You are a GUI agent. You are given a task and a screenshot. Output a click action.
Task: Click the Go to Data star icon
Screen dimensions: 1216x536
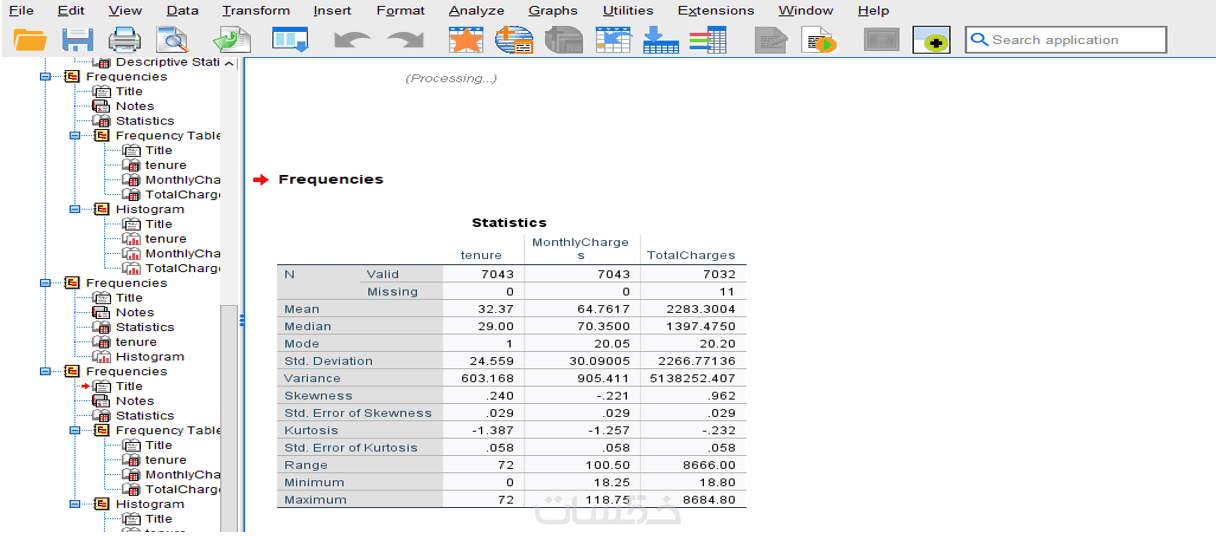(x=466, y=40)
